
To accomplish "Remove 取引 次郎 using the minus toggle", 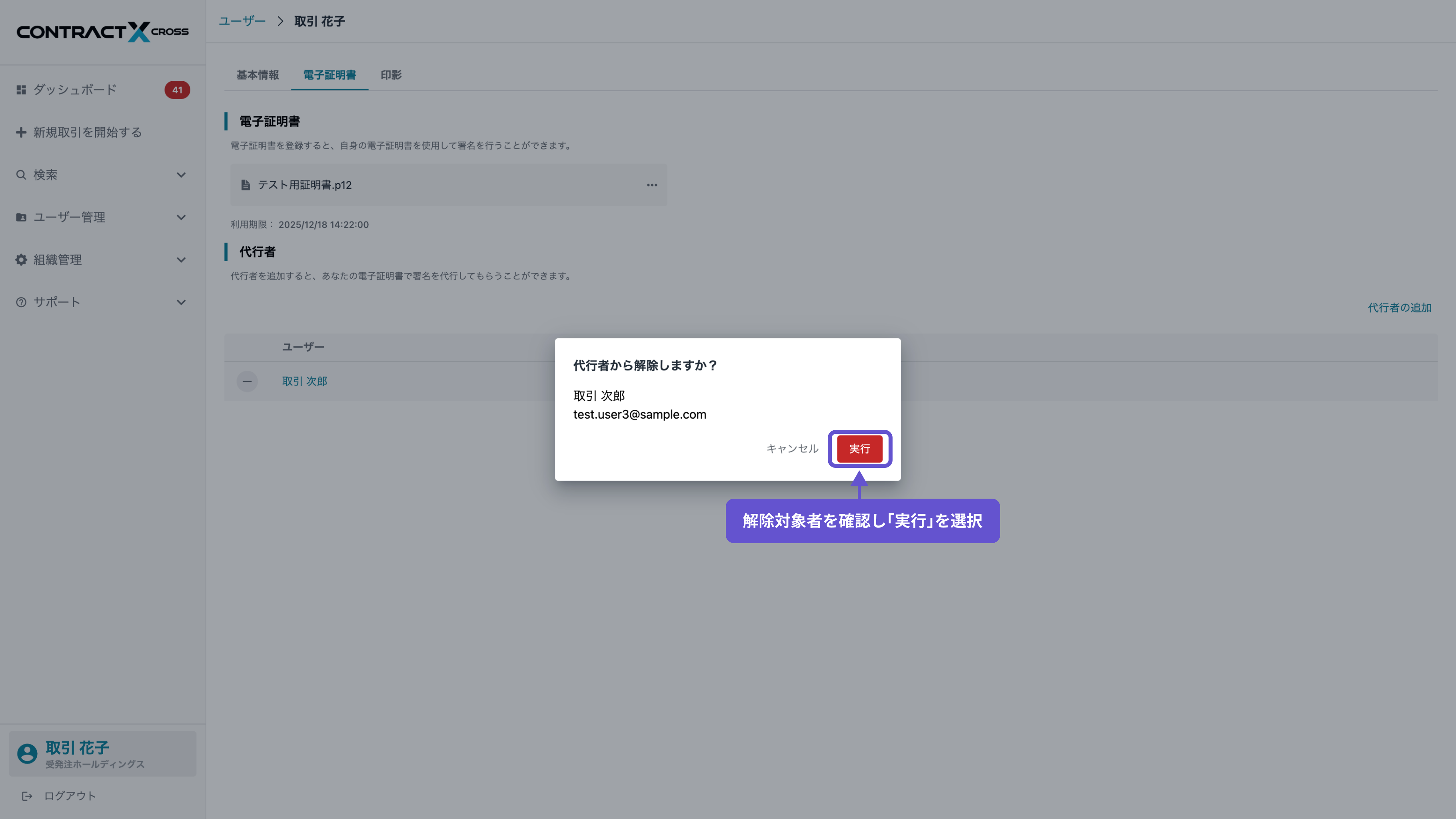I will click(x=247, y=381).
